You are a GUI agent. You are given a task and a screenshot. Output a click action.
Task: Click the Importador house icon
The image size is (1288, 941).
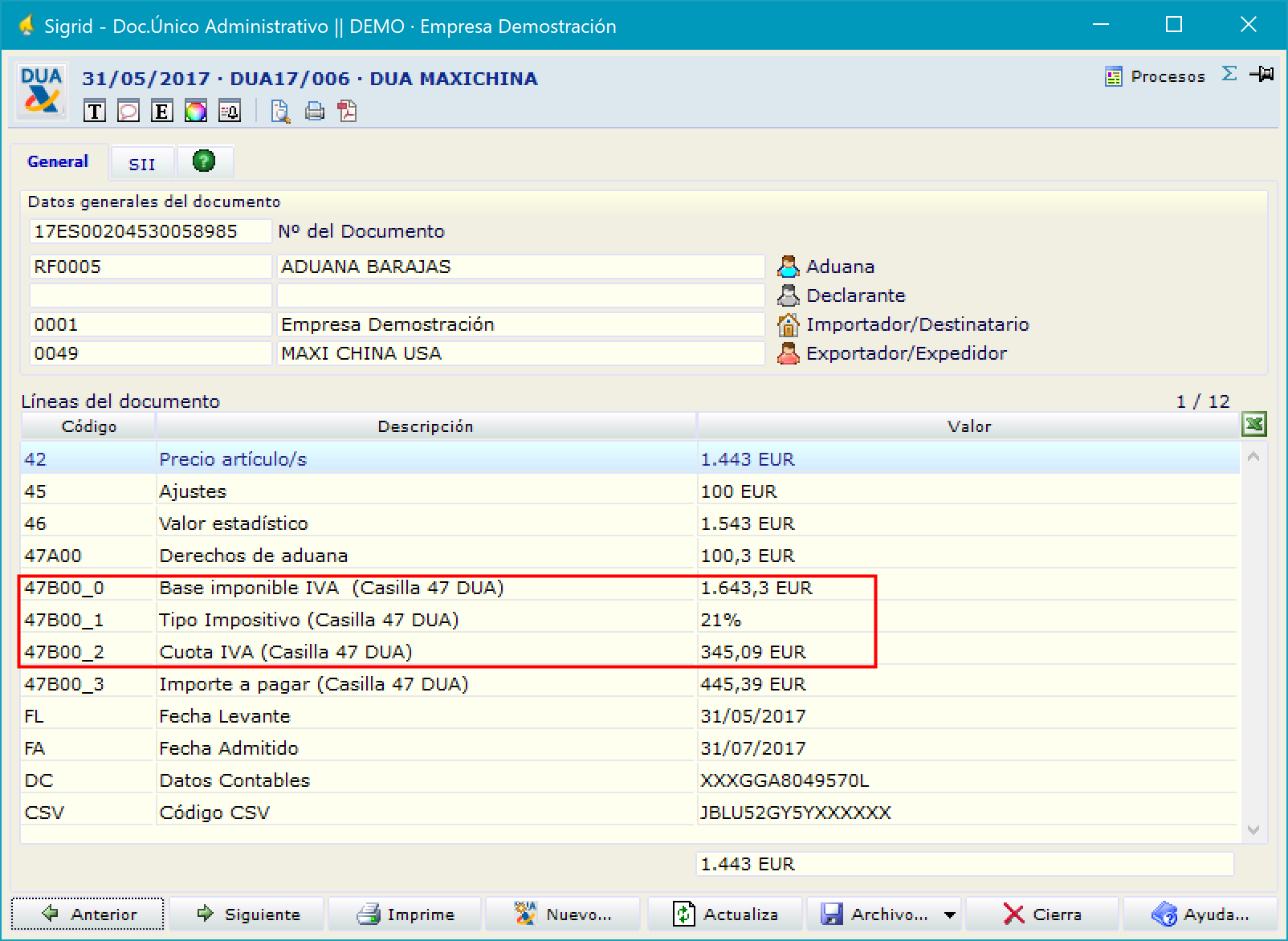coord(789,324)
